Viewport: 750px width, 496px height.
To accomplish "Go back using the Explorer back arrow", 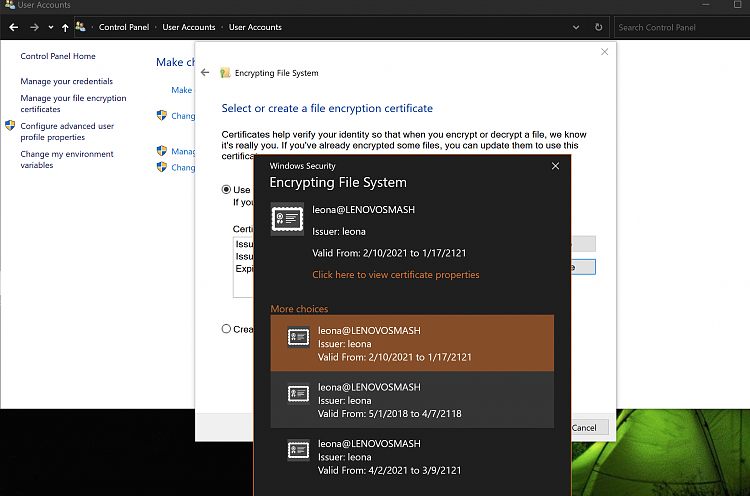I will (x=14, y=27).
